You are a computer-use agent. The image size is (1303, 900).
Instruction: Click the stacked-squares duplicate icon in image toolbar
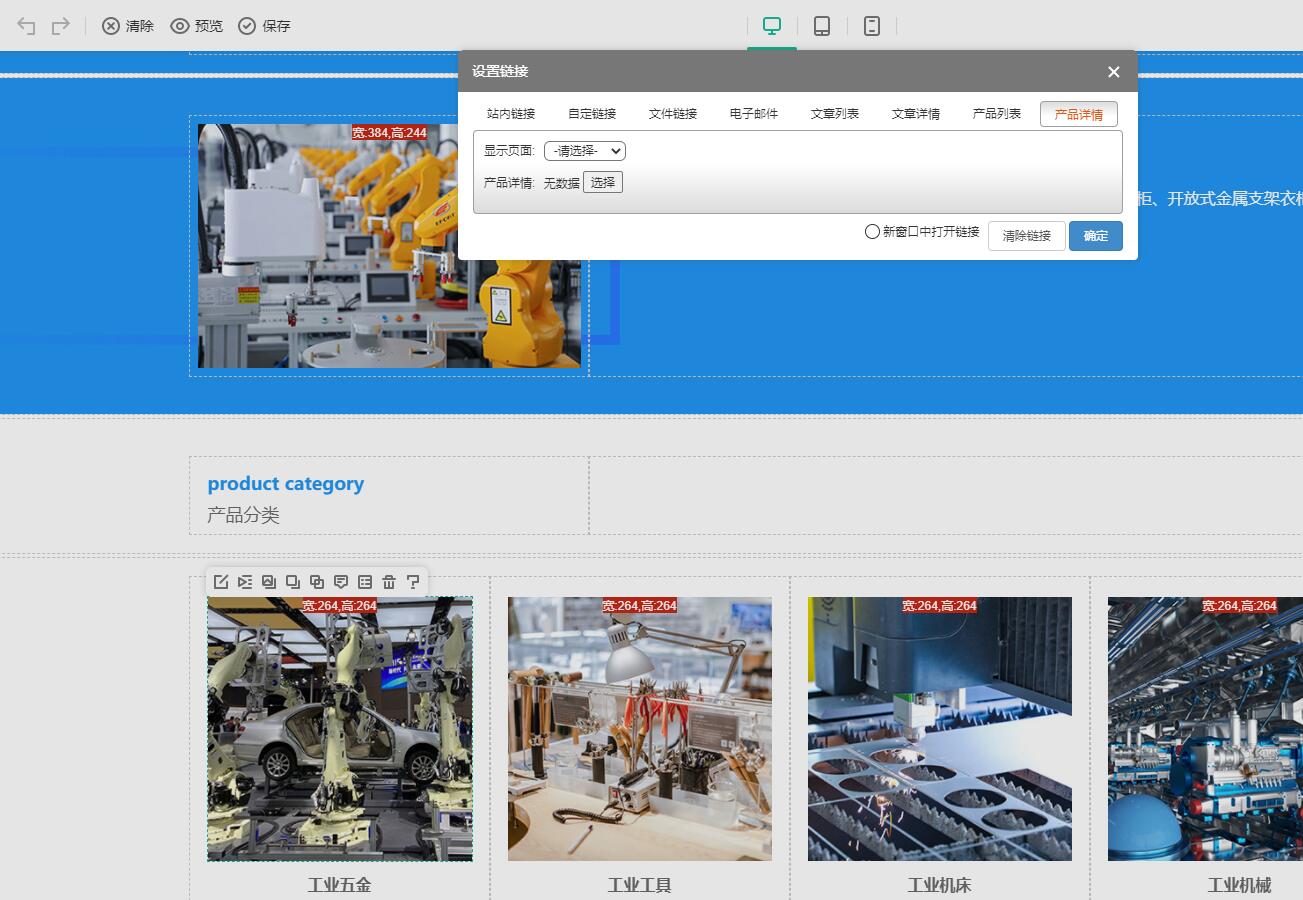pyautogui.click(x=293, y=582)
